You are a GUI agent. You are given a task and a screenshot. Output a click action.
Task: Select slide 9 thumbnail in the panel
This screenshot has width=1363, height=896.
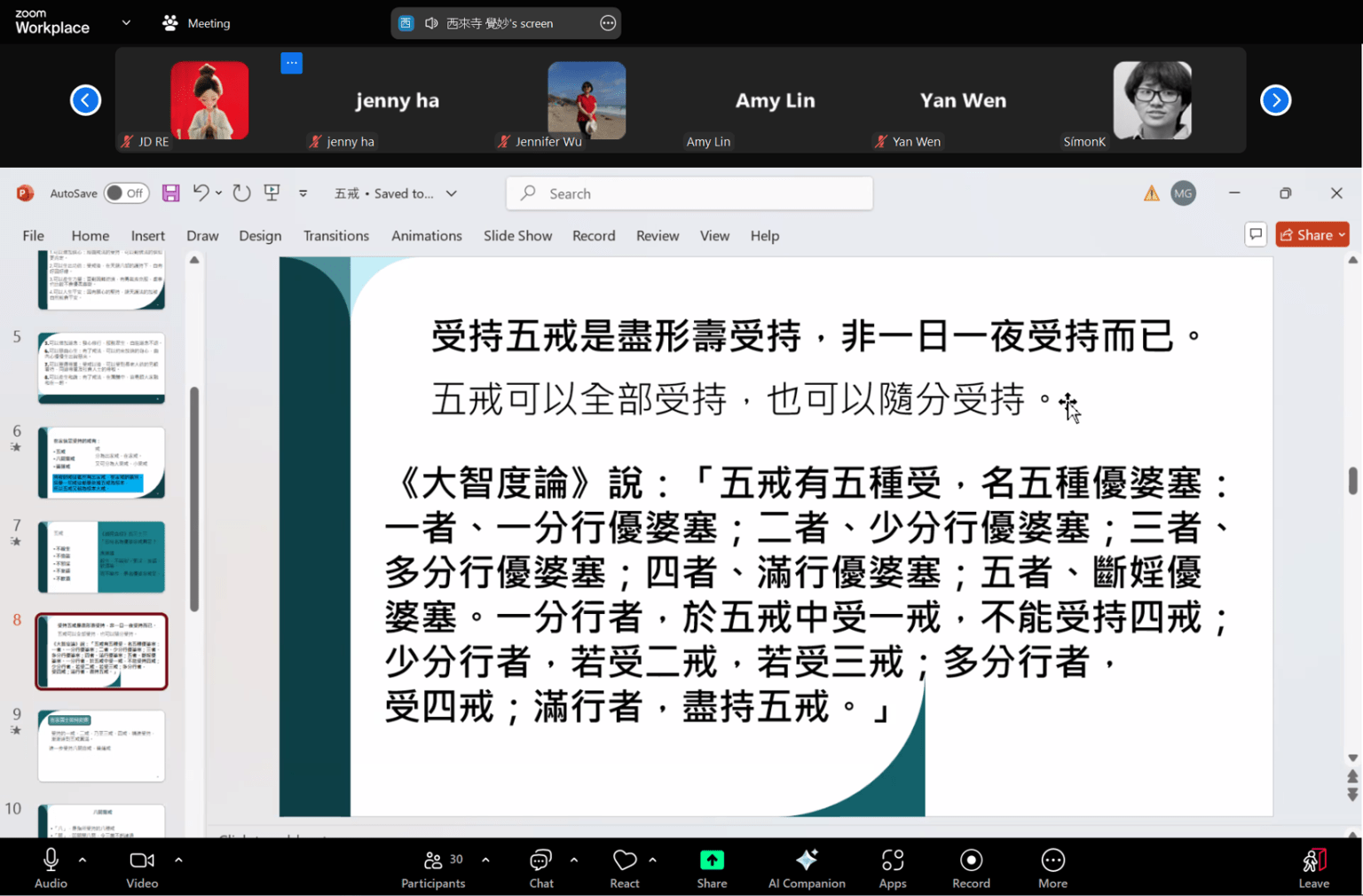[100, 745]
